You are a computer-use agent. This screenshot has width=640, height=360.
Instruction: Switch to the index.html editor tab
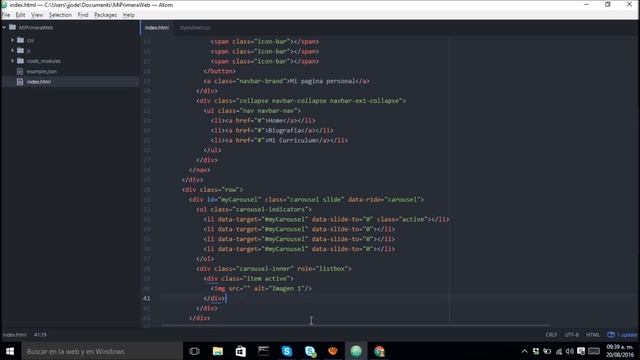[157, 28]
